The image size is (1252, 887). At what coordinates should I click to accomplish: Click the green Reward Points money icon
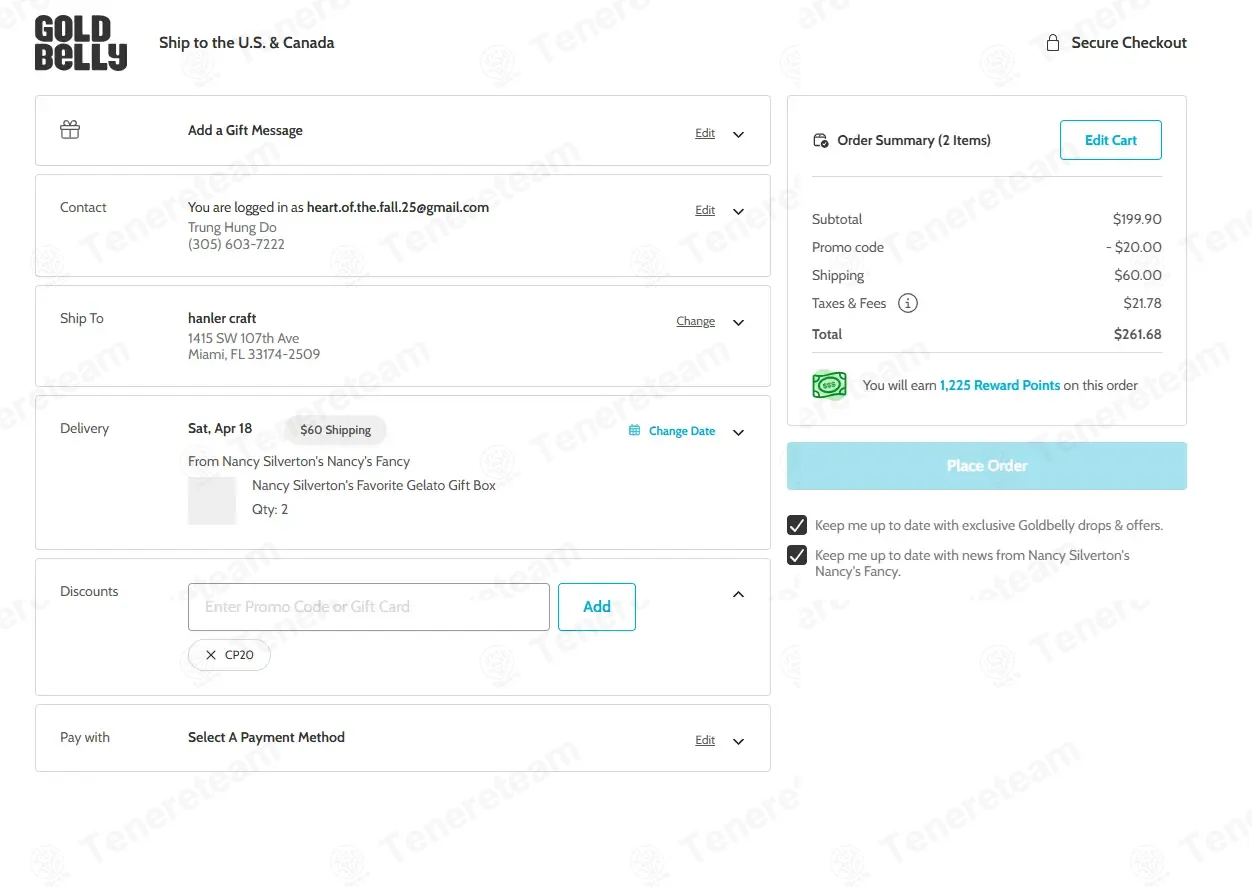[x=829, y=385]
